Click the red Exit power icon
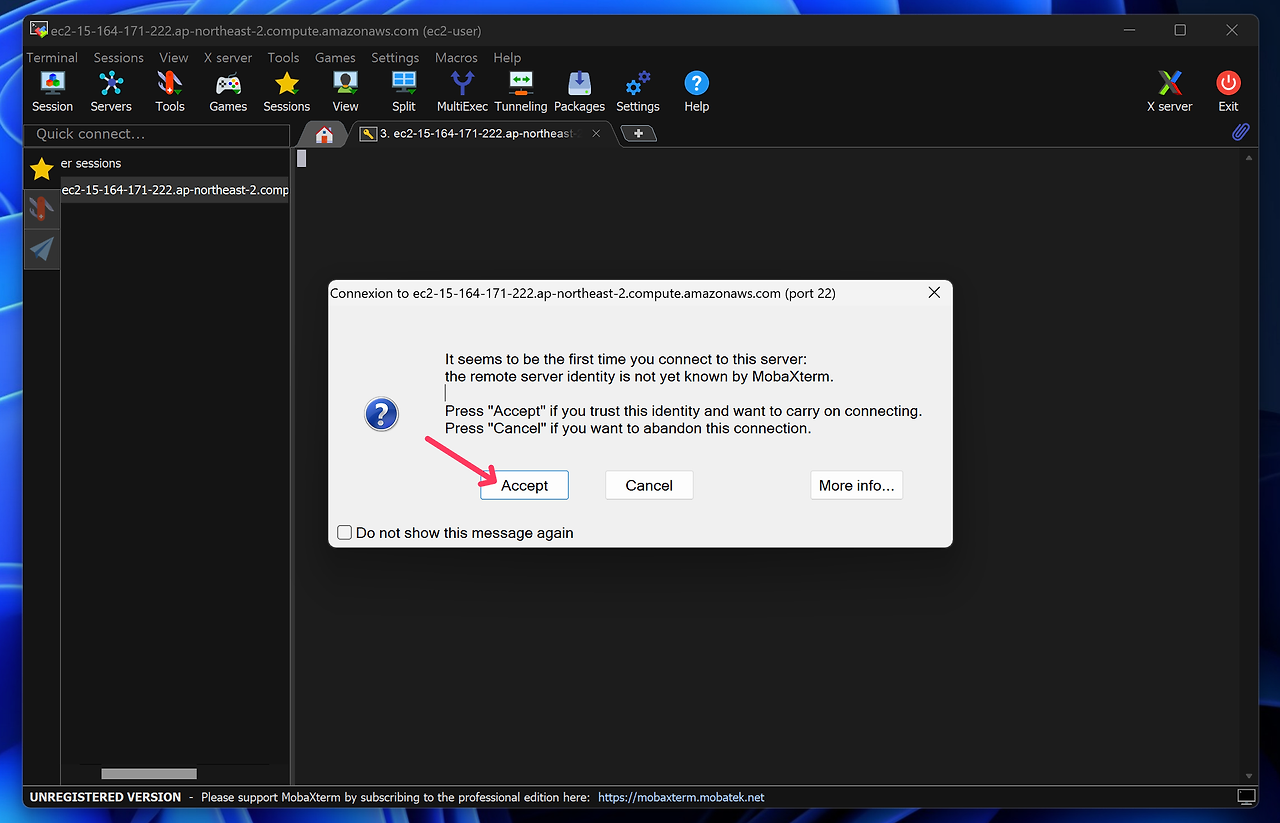This screenshot has width=1280, height=823. [x=1228, y=91]
